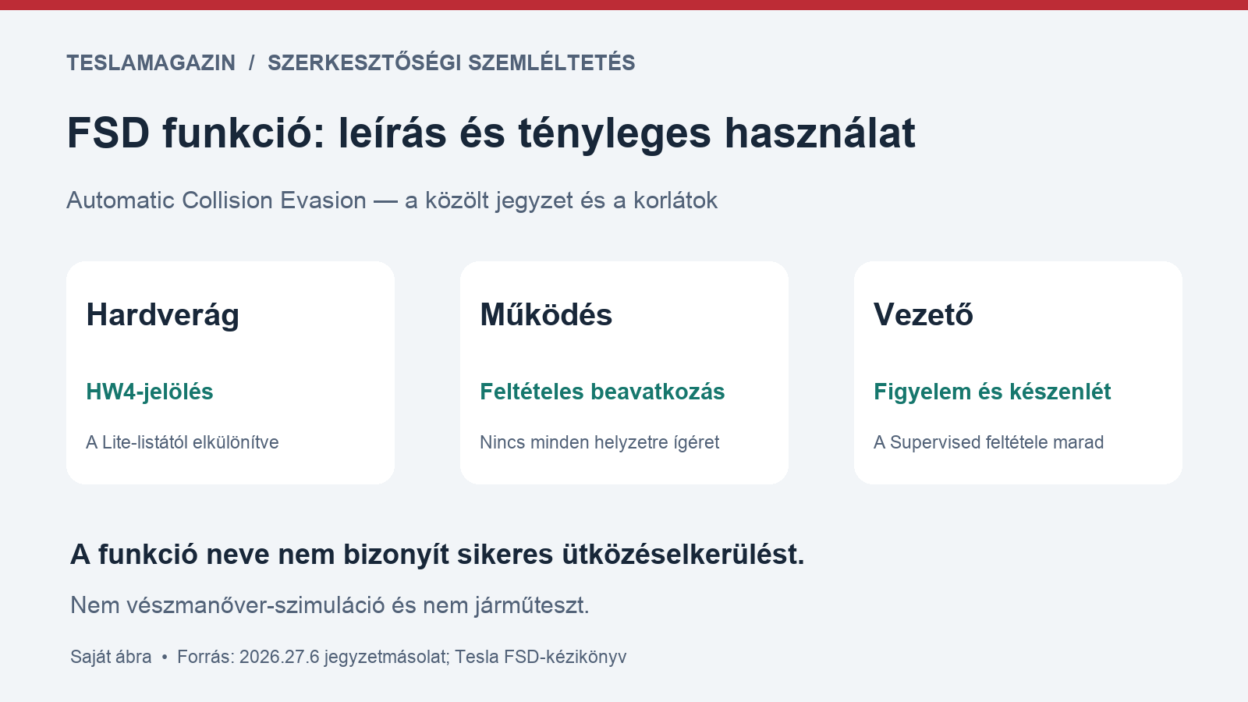
Task: Click the 'Saját ábra' footer note
Action: pyautogui.click(x=111, y=657)
